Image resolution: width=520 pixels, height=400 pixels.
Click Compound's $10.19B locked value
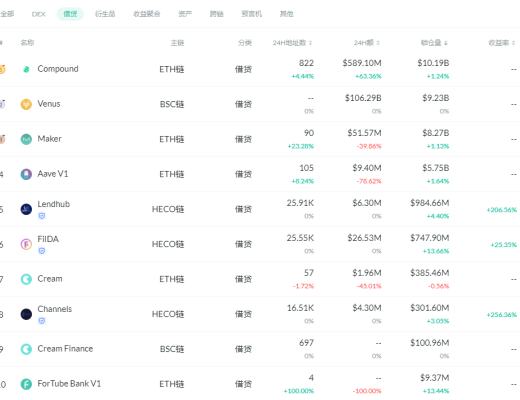(433, 63)
